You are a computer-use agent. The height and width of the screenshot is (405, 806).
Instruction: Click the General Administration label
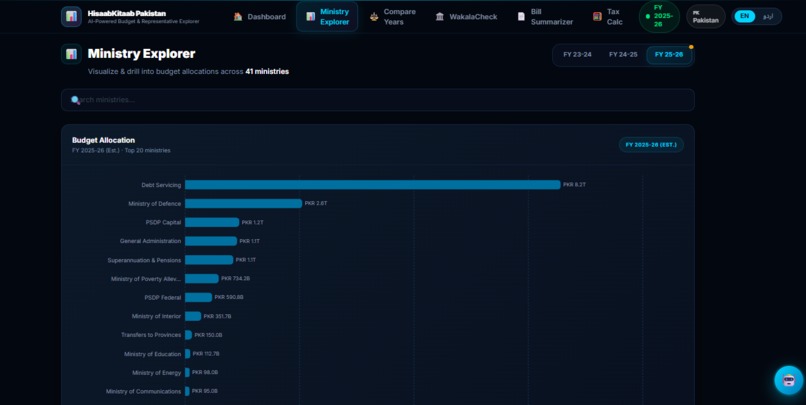(150, 241)
